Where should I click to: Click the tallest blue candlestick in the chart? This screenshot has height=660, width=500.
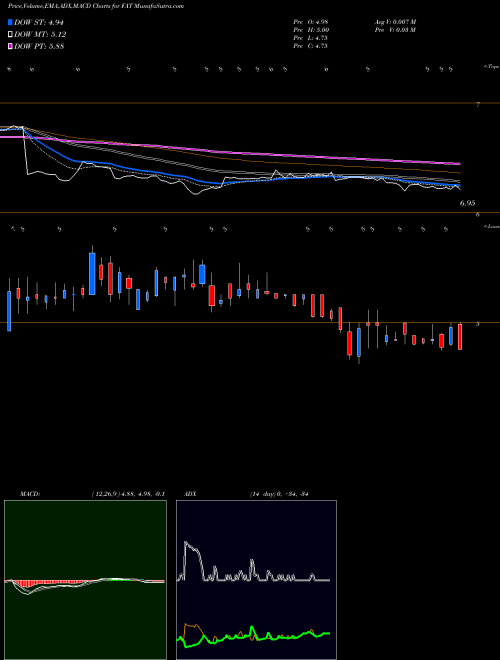(x=92, y=274)
